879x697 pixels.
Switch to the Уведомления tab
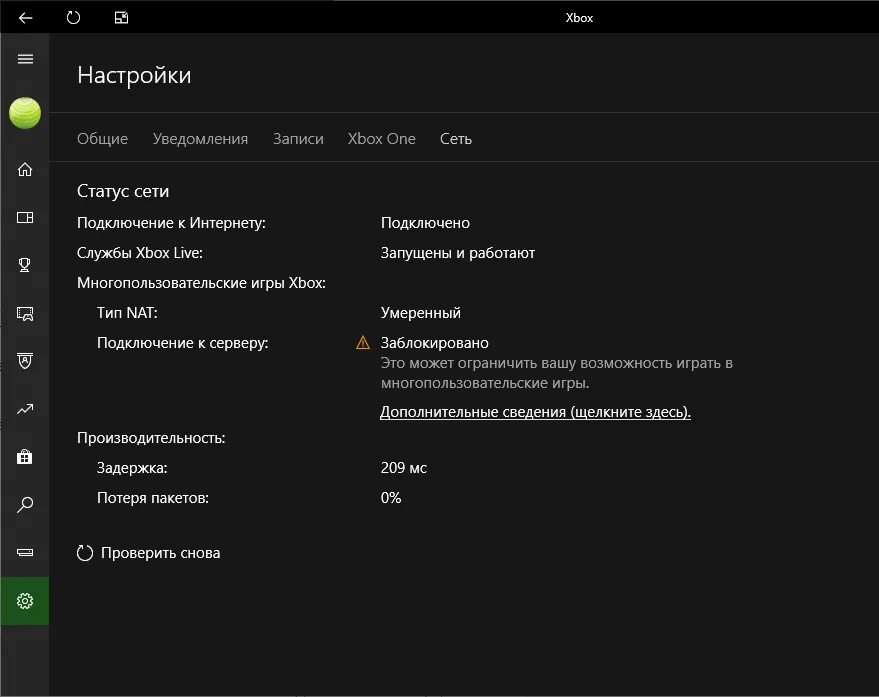200,139
